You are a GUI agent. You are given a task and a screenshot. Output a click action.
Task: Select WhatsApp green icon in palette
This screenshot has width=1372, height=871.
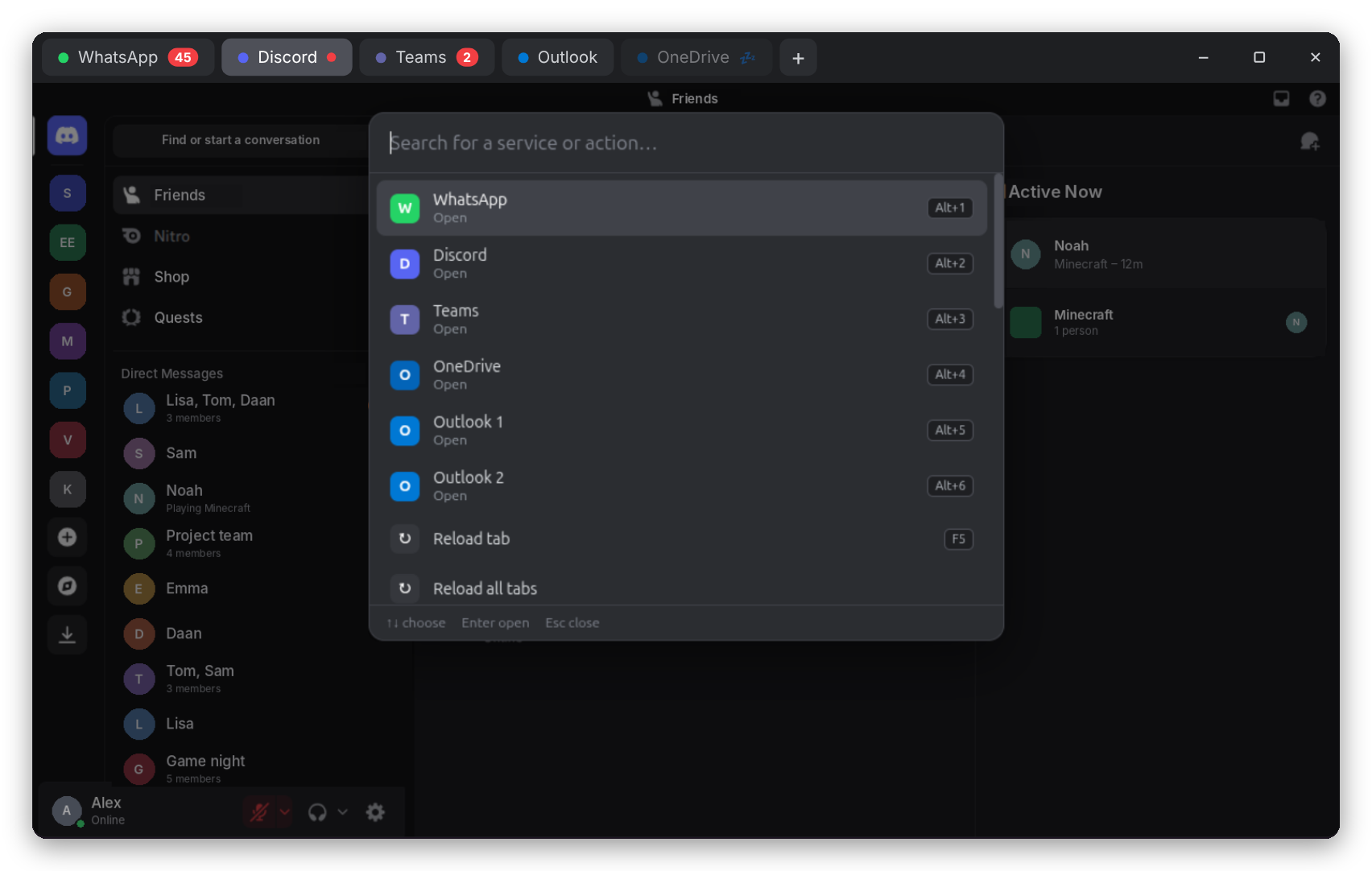pos(405,208)
